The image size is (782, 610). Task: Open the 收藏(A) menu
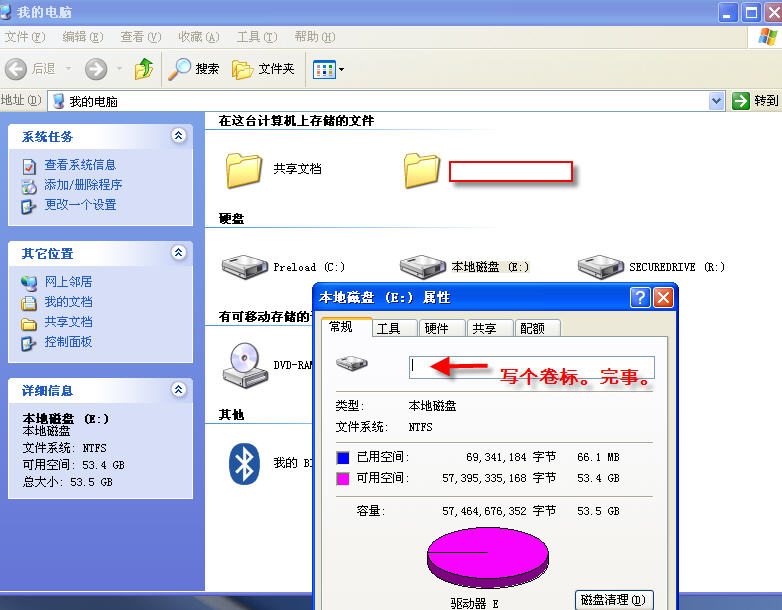click(x=199, y=37)
